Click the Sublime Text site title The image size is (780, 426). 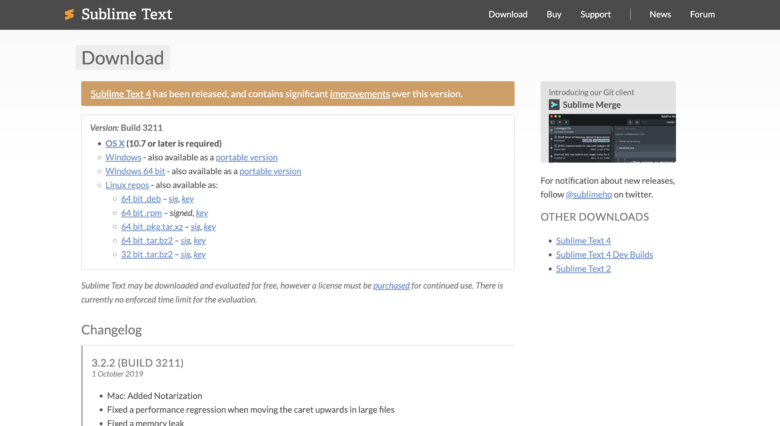pyautogui.click(x=126, y=14)
